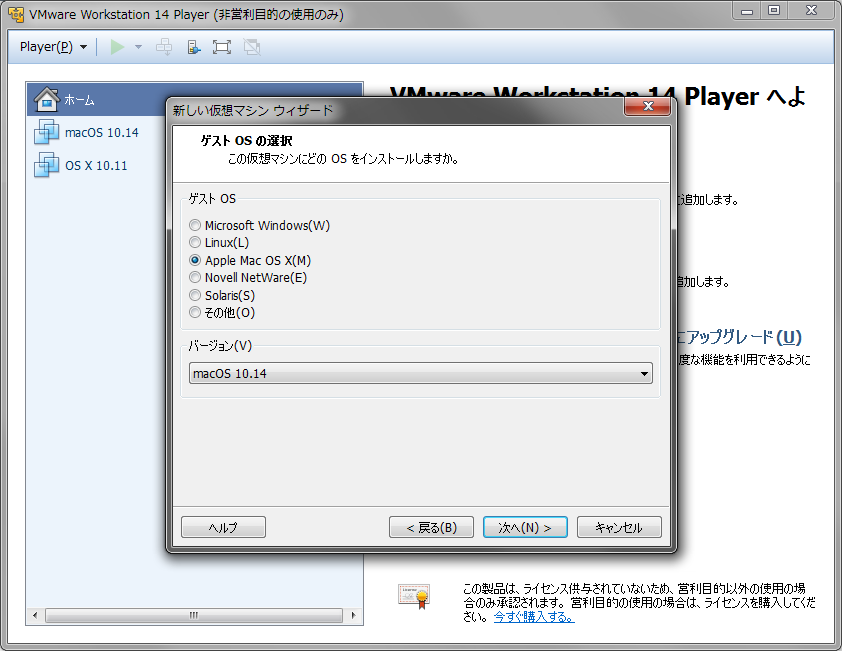The image size is (842, 651).
Task: Close the new virtual machine wizard dialog
Action: pos(648,106)
